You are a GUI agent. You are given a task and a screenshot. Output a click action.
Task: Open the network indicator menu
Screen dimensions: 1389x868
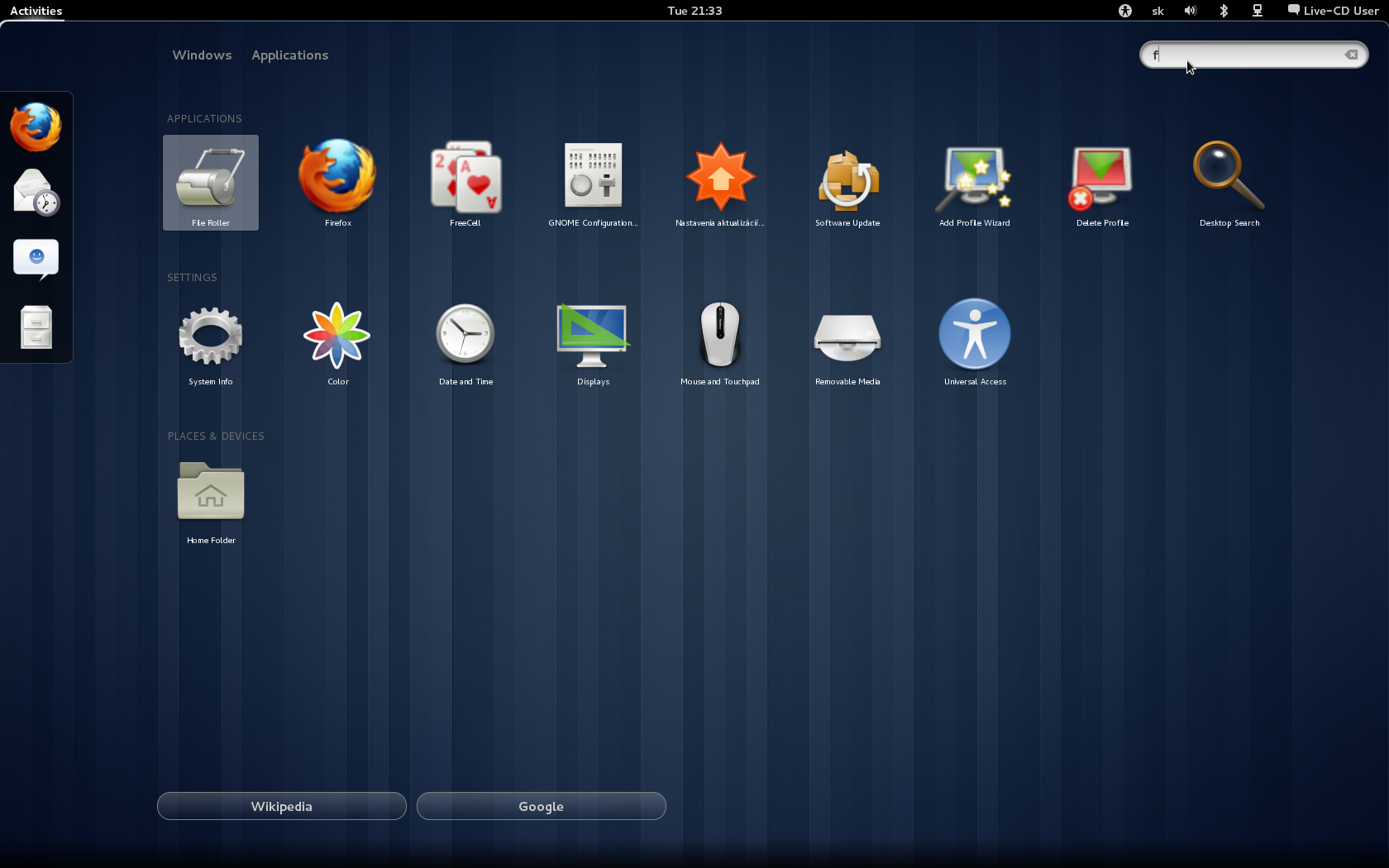[1258, 11]
